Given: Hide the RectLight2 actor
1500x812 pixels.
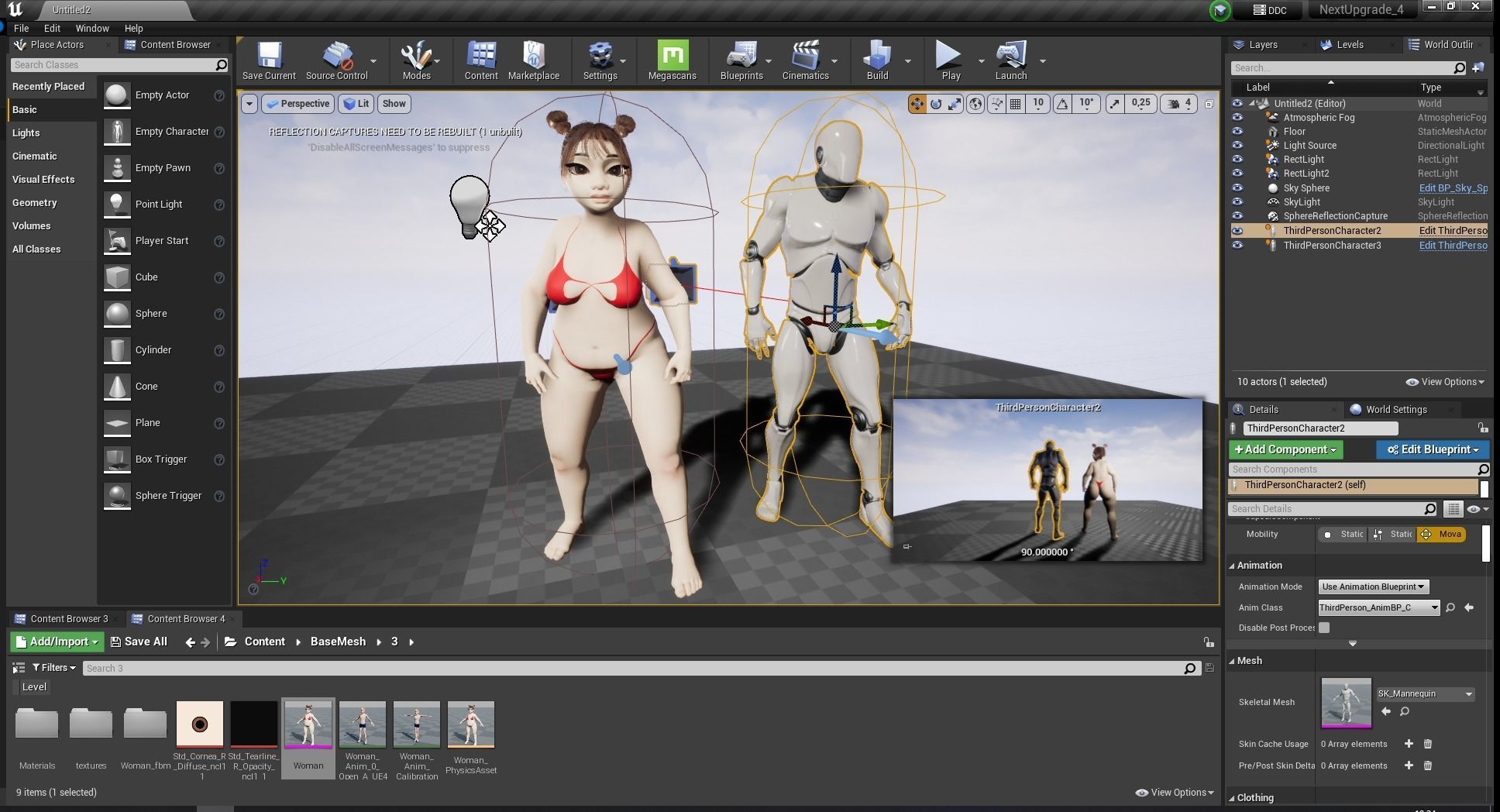Looking at the screenshot, I should click(1237, 174).
